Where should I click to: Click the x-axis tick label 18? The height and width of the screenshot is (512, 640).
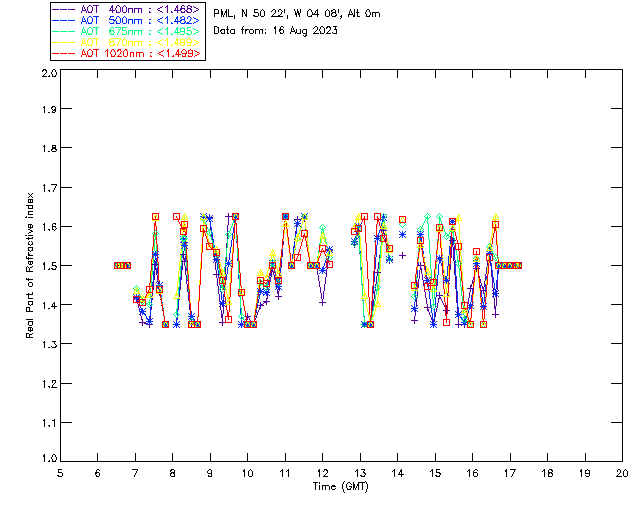(547, 473)
